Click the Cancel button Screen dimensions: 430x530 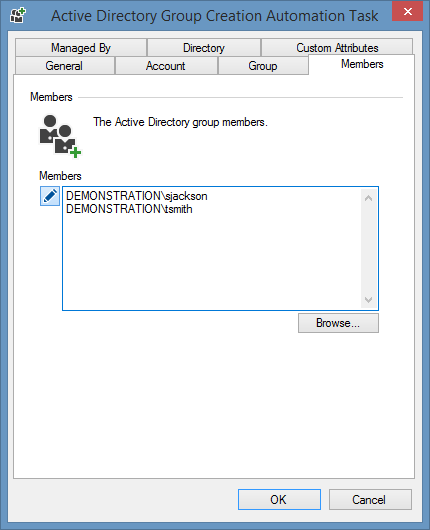click(x=370, y=499)
